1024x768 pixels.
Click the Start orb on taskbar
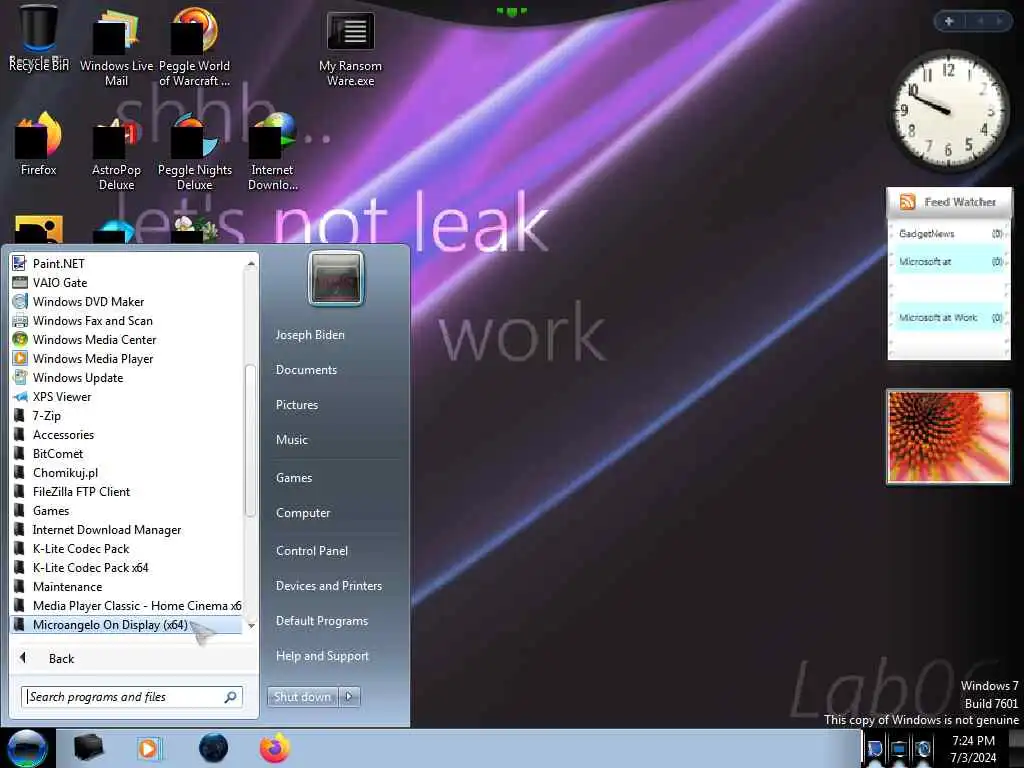(27, 748)
